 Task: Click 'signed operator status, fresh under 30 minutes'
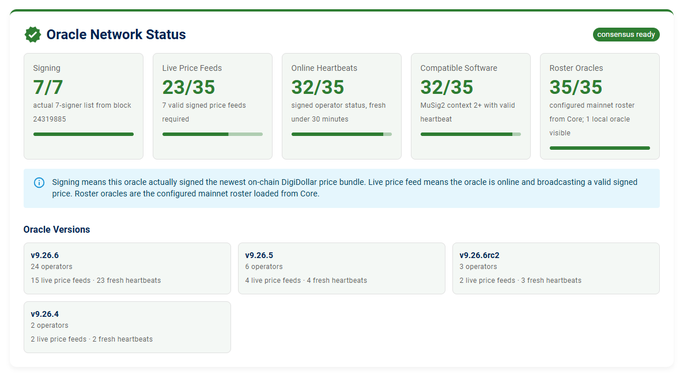[338, 112]
